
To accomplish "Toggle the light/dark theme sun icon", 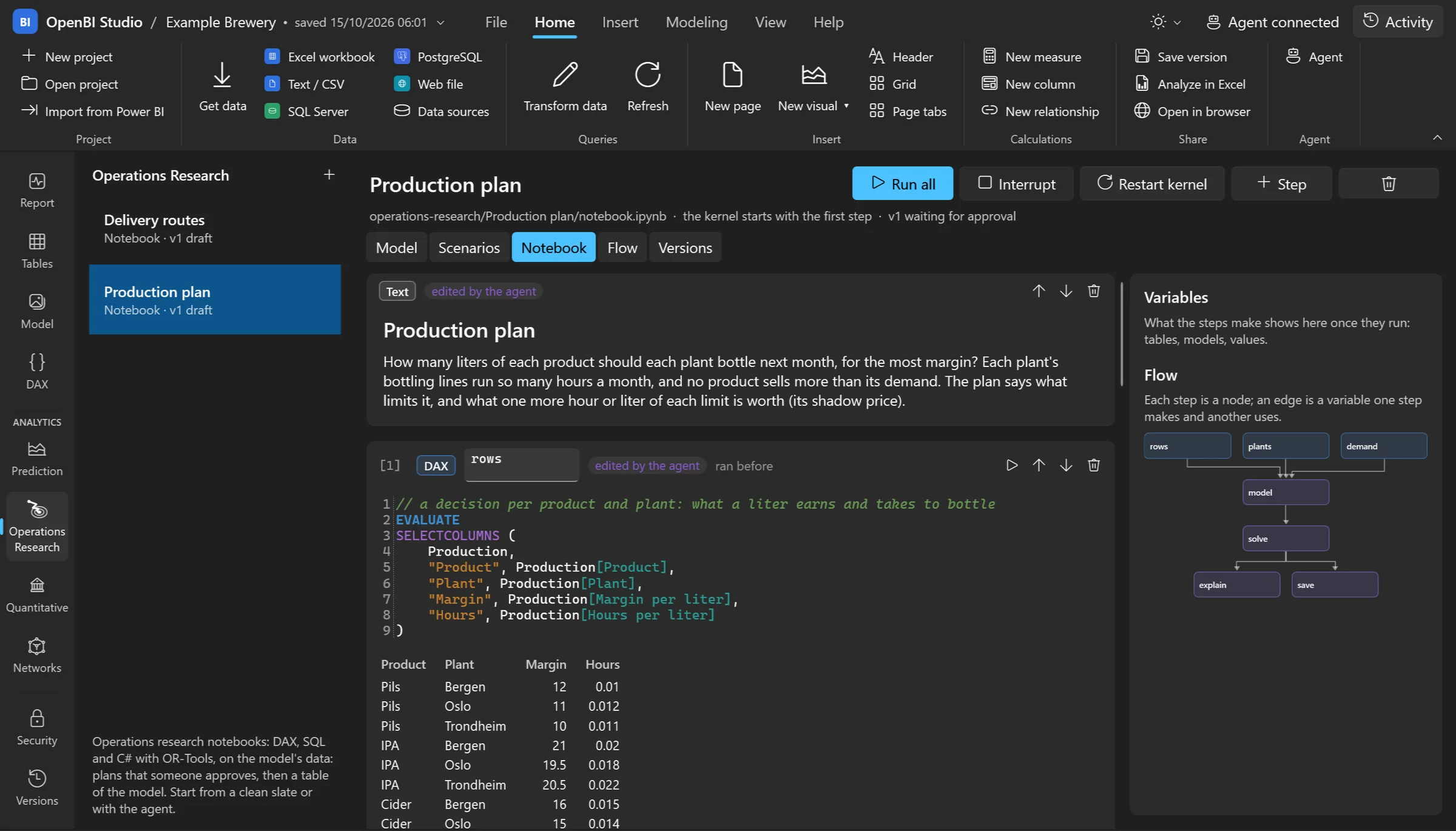I will [x=1158, y=22].
